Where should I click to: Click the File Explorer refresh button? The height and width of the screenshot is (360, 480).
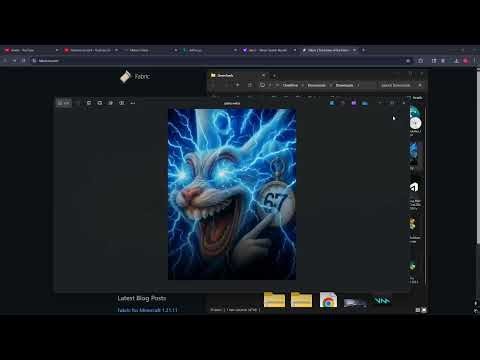250,85
